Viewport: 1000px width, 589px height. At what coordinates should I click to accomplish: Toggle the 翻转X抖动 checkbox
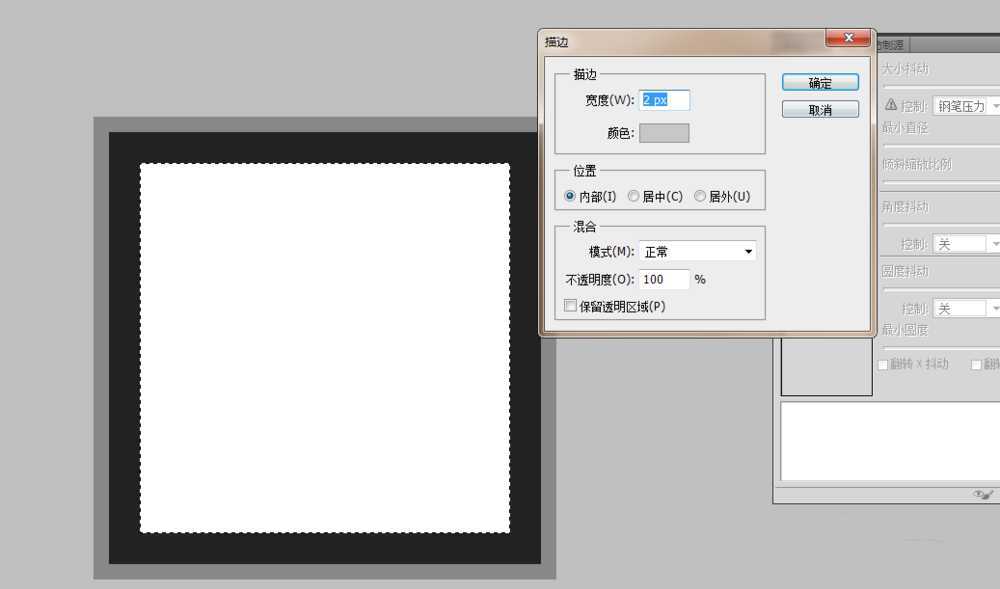click(881, 364)
